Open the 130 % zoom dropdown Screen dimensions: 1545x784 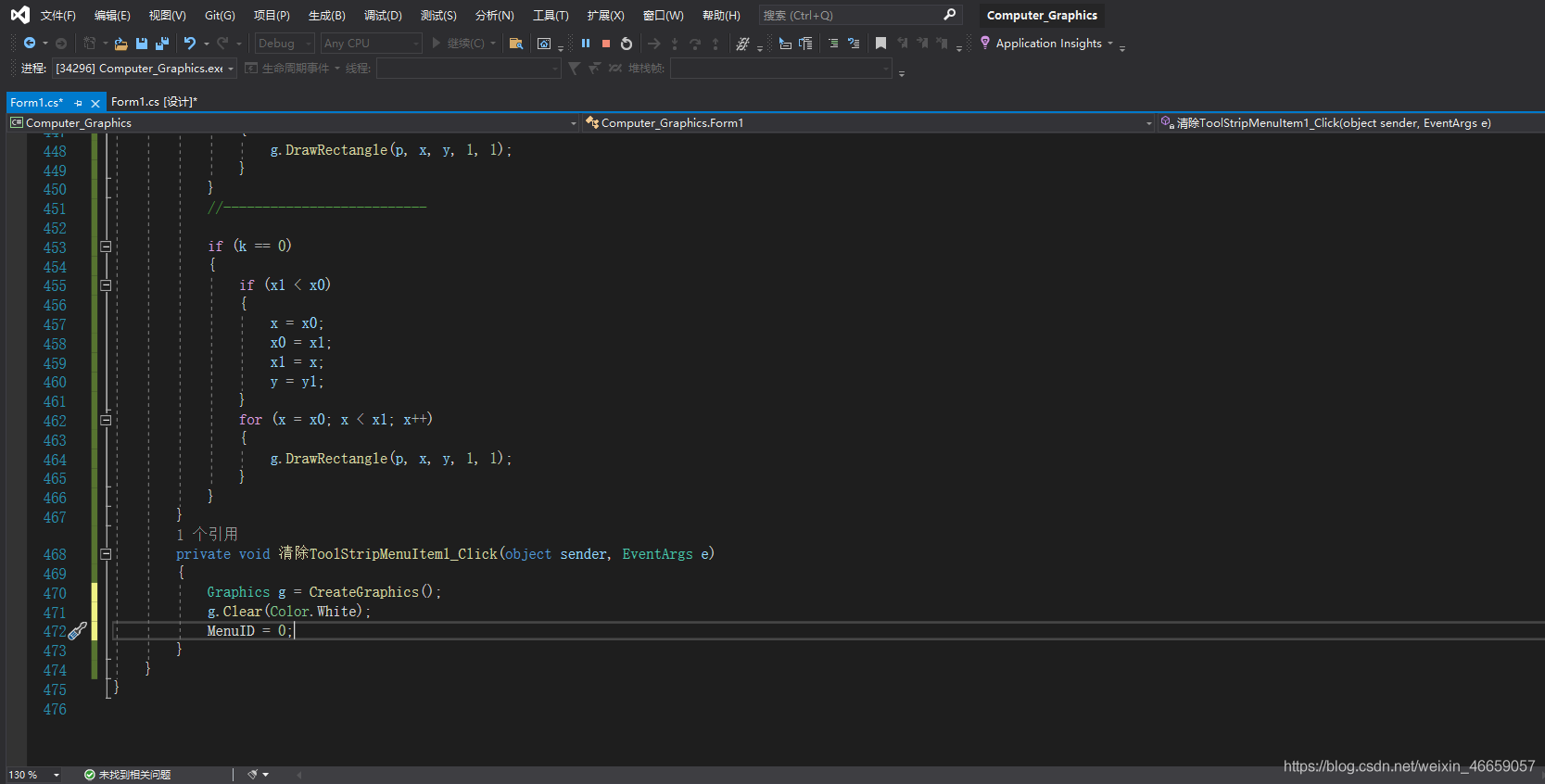coord(34,775)
